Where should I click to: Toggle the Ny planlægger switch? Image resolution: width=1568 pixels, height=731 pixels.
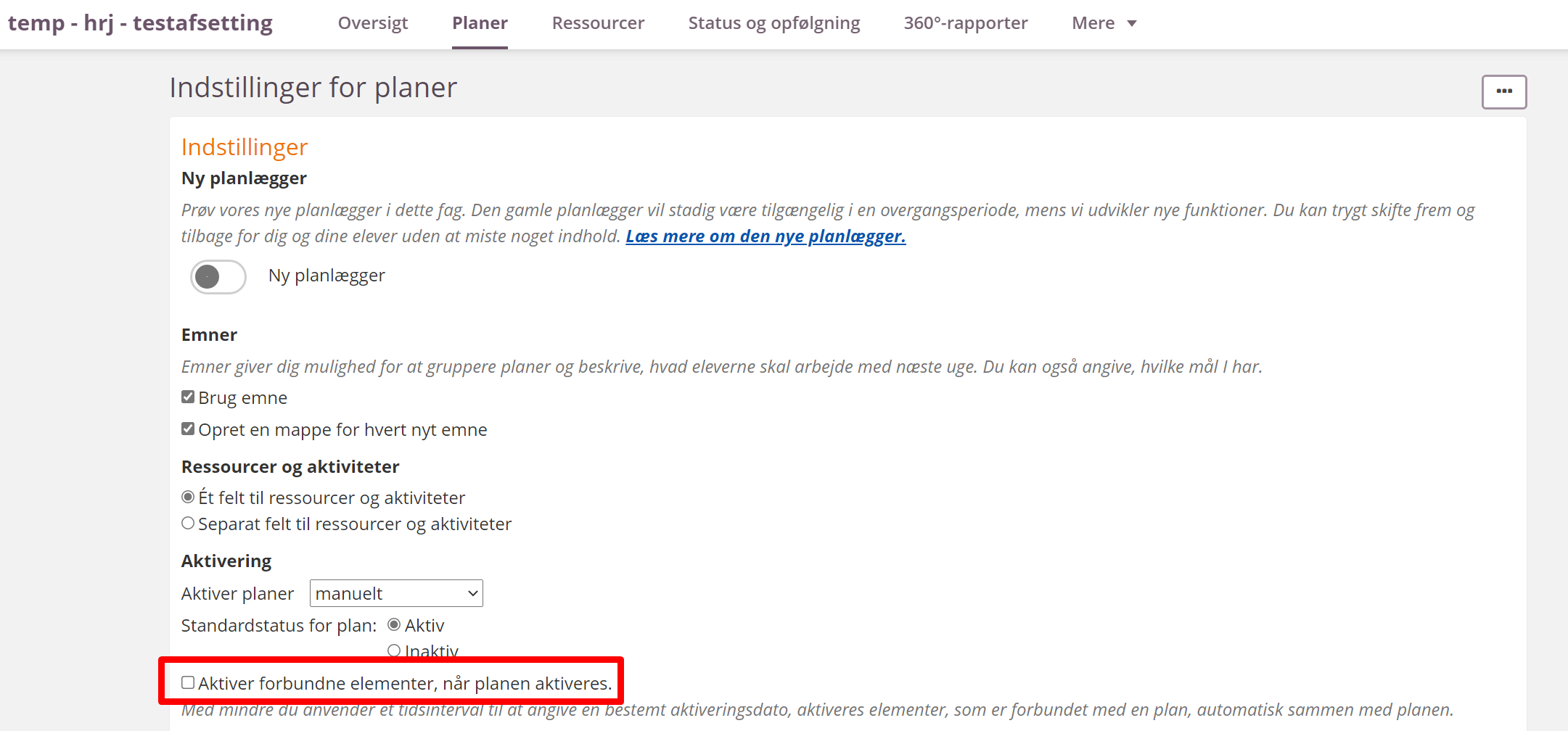(218, 276)
